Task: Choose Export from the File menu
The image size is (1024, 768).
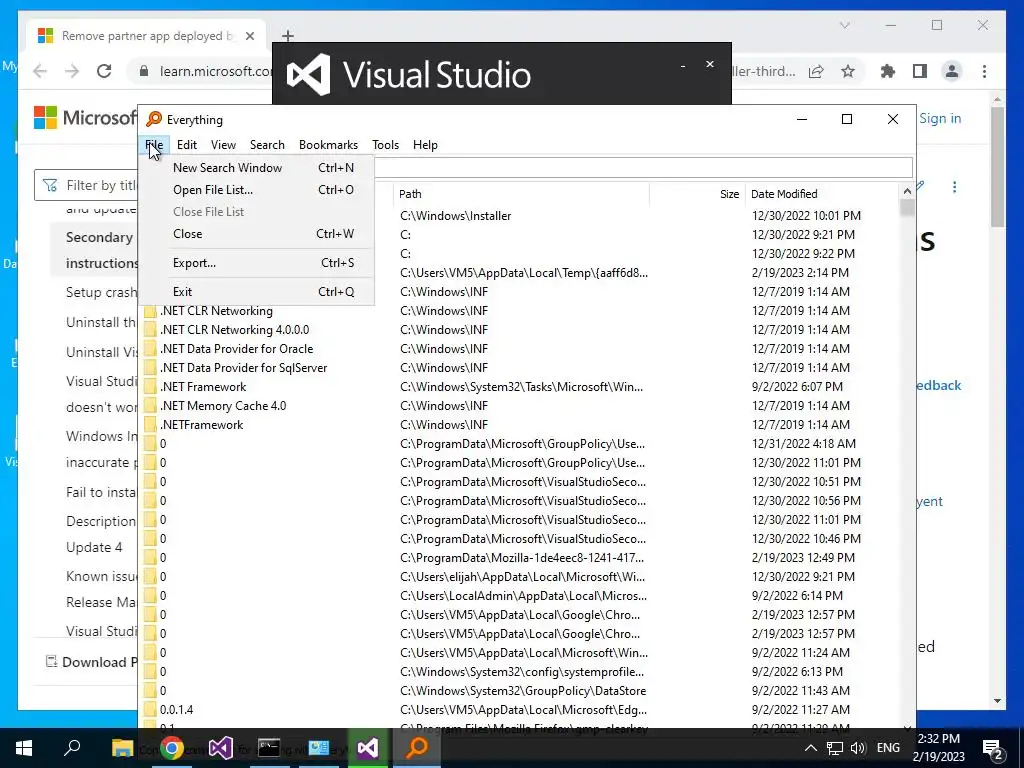Action: pyautogui.click(x=257, y=263)
